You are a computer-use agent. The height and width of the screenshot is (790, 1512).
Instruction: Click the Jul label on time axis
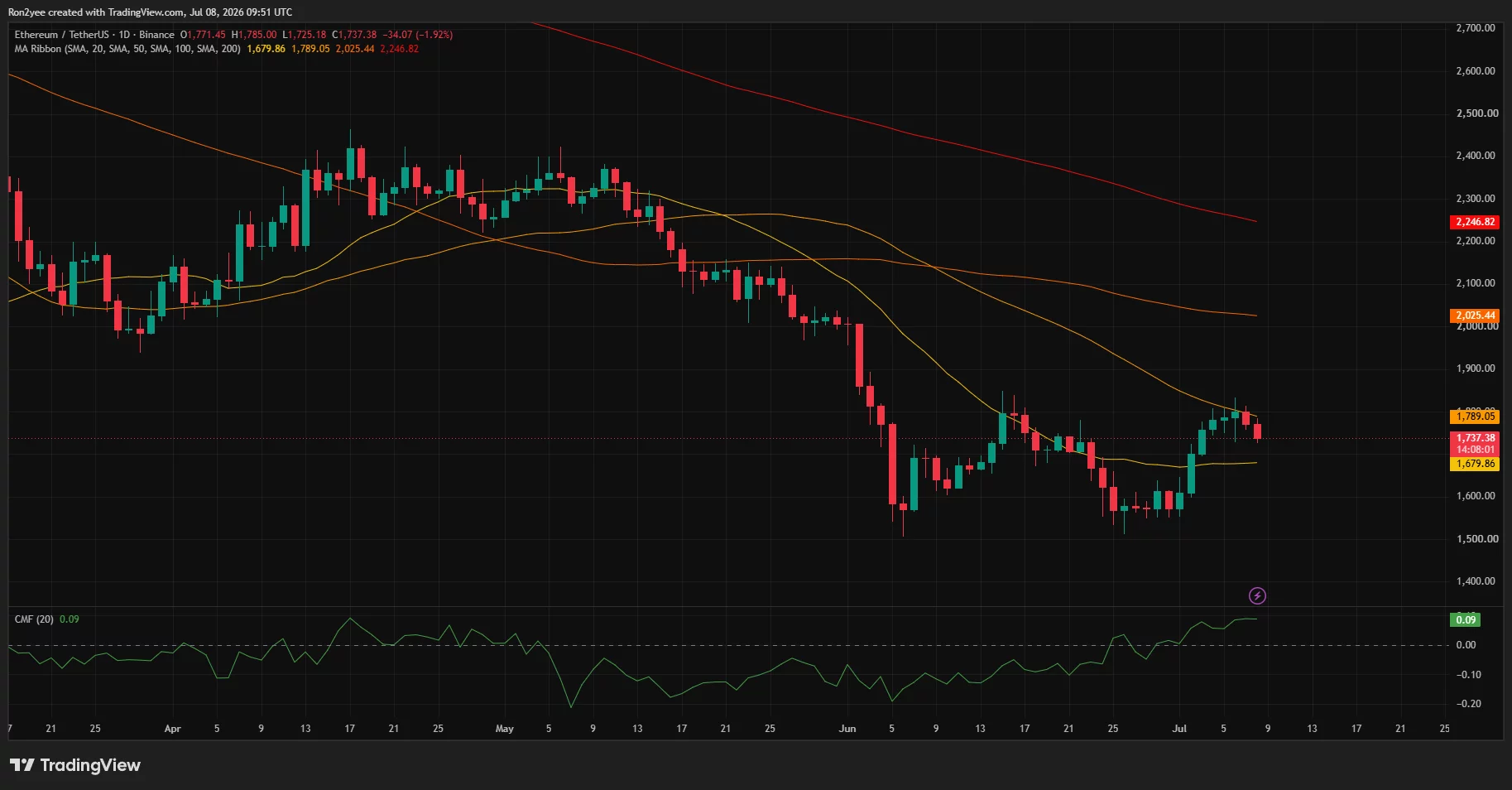[x=1179, y=729]
